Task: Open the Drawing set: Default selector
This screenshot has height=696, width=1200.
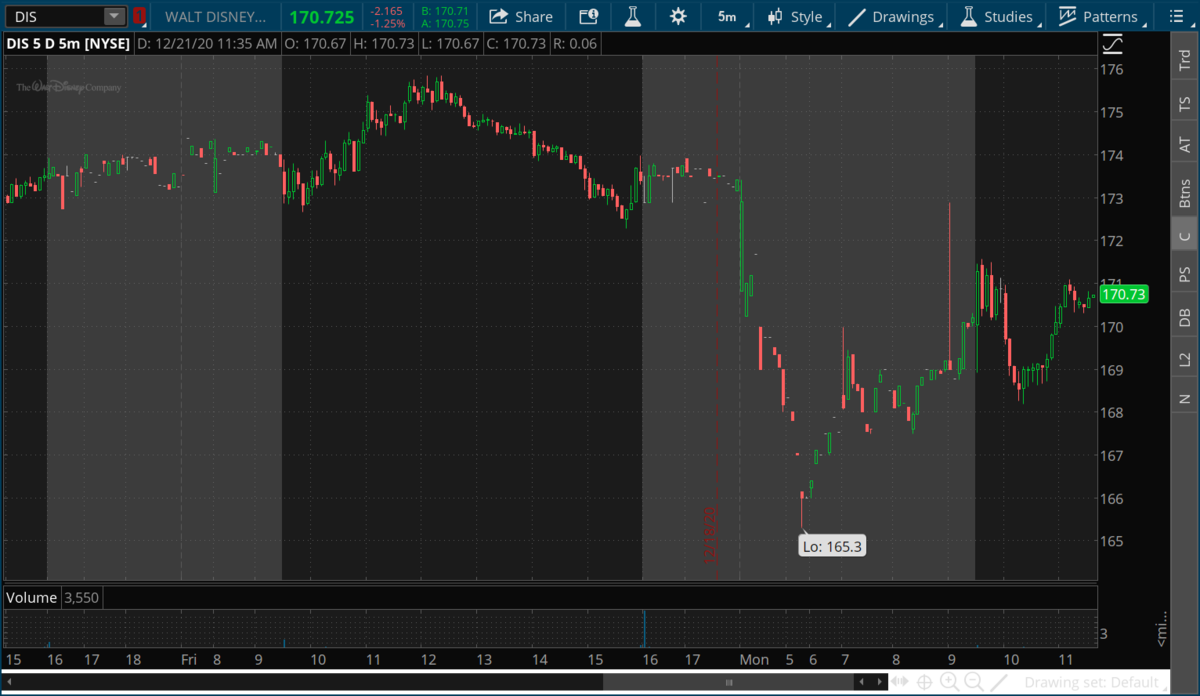Action: click(1094, 682)
